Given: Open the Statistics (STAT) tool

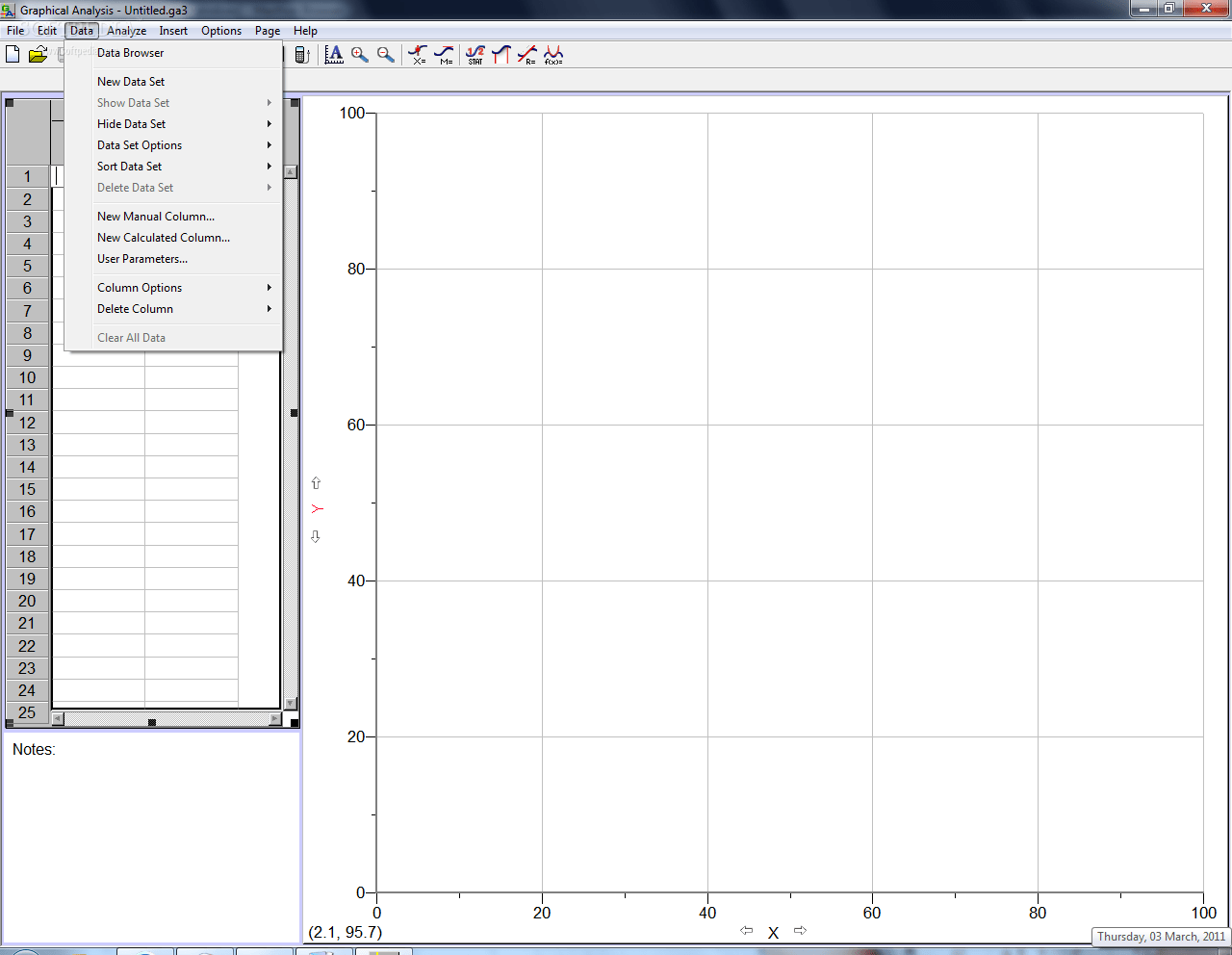Looking at the screenshot, I should coord(475,55).
